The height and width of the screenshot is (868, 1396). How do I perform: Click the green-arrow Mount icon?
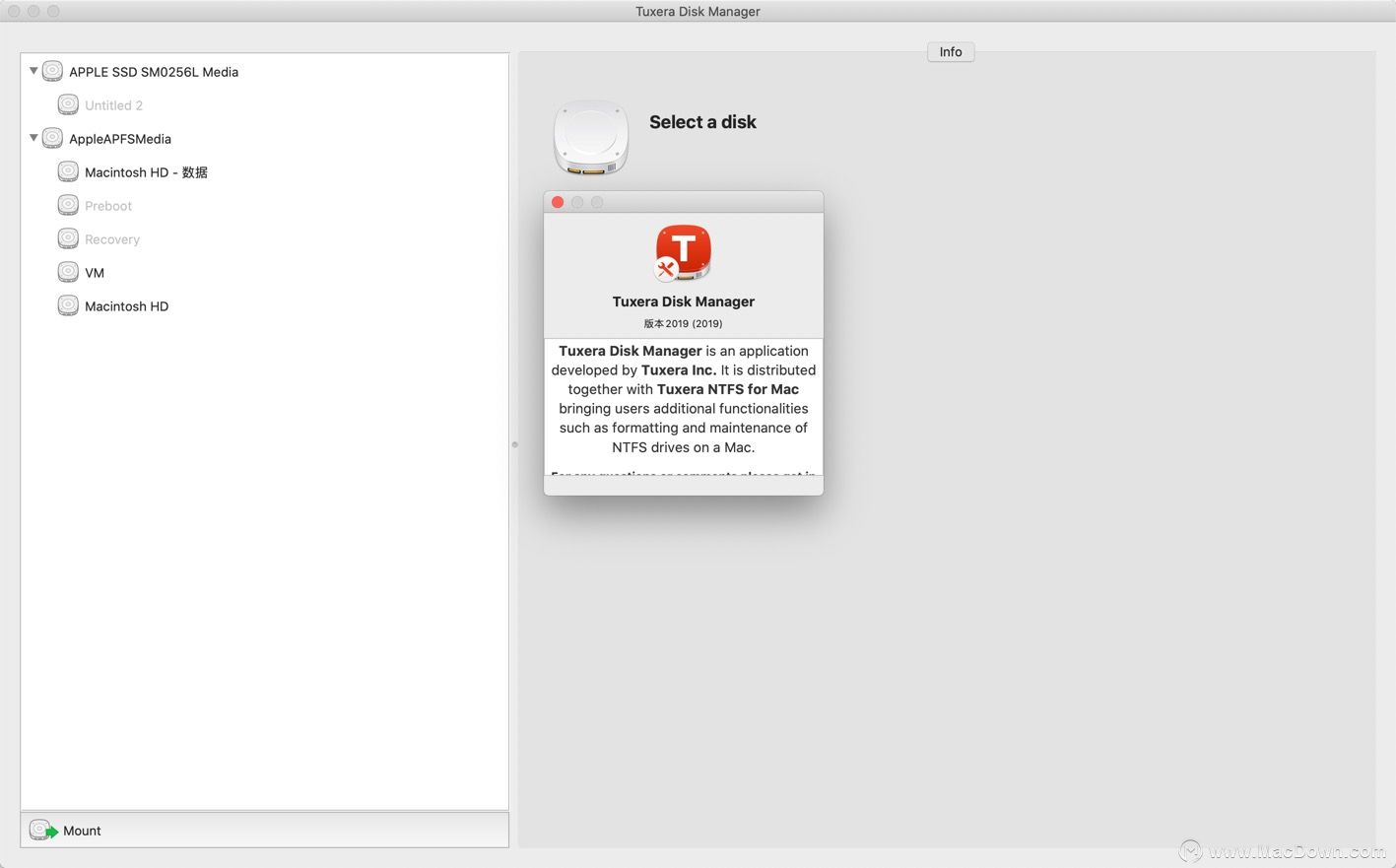[43, 831]
